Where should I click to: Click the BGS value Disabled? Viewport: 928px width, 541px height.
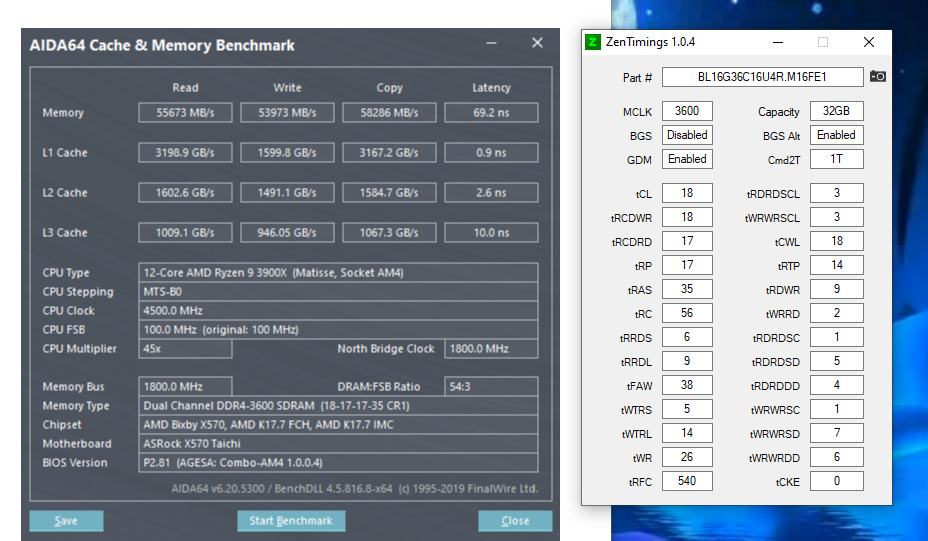pos(687,135)
